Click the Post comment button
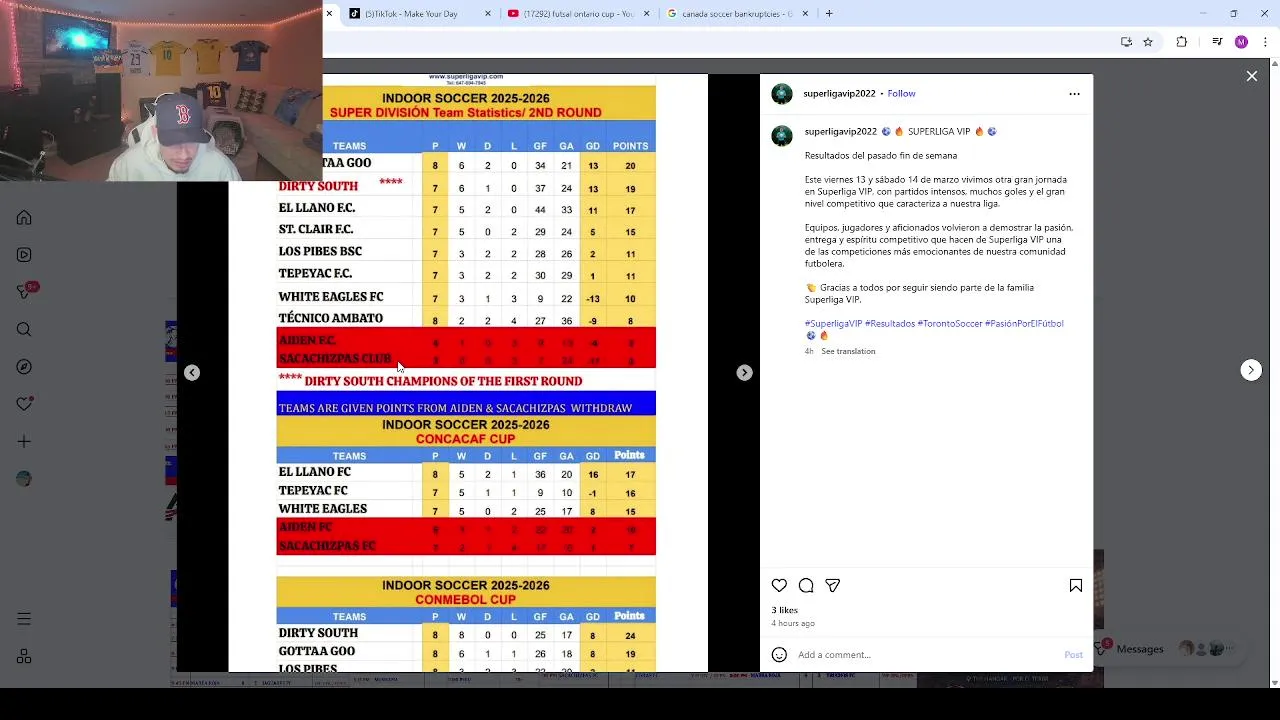1280x720 pixels. [x=1073, y=655]
